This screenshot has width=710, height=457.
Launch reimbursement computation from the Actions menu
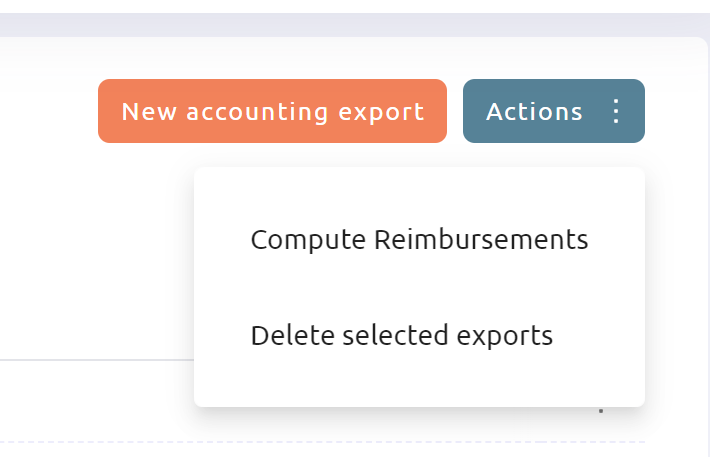point(419,239)
